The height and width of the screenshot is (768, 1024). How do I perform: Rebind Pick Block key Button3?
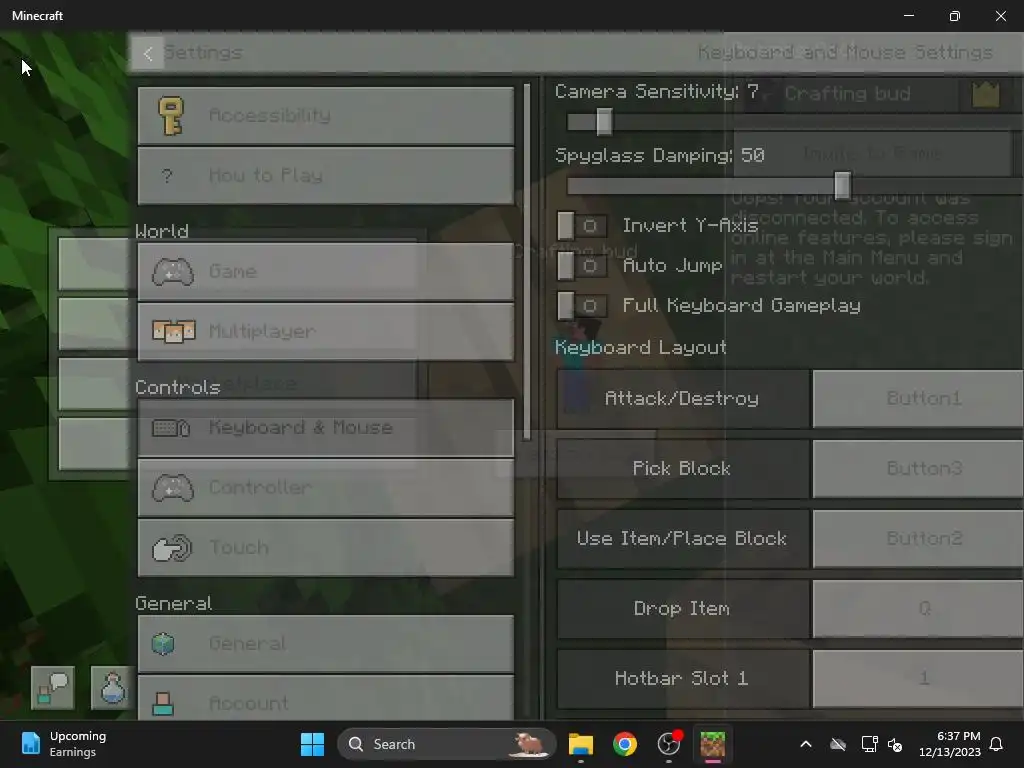pos(918,468)
